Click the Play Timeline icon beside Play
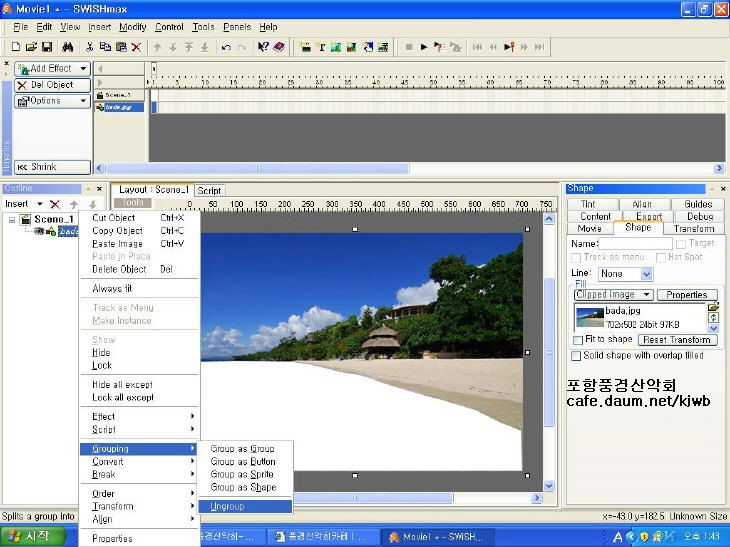The height and width of the screenshot is (547, 730). (x=439, y=47)
